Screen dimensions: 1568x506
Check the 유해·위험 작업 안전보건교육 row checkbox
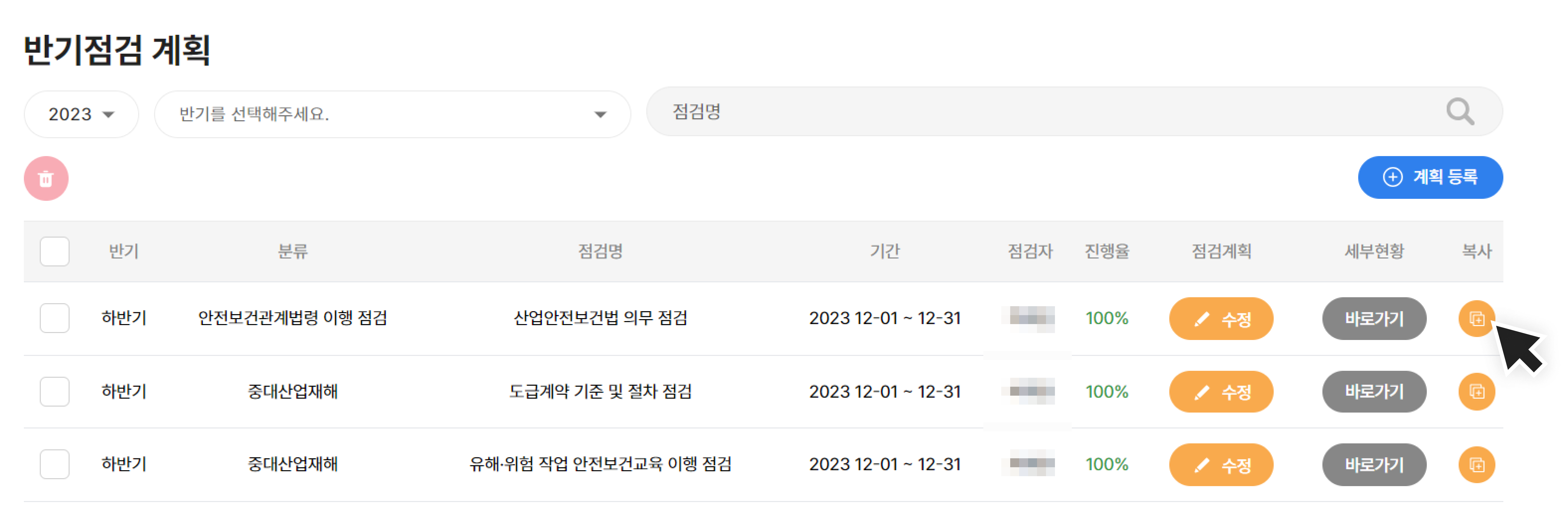[x=55, y=464]
